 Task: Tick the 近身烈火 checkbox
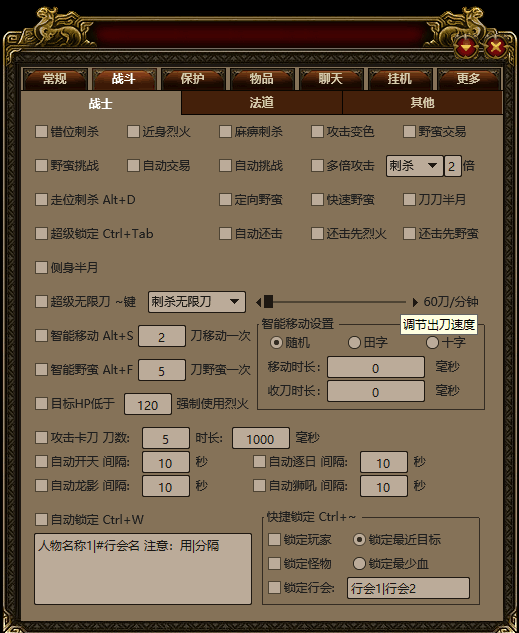[x=133, y=132]
